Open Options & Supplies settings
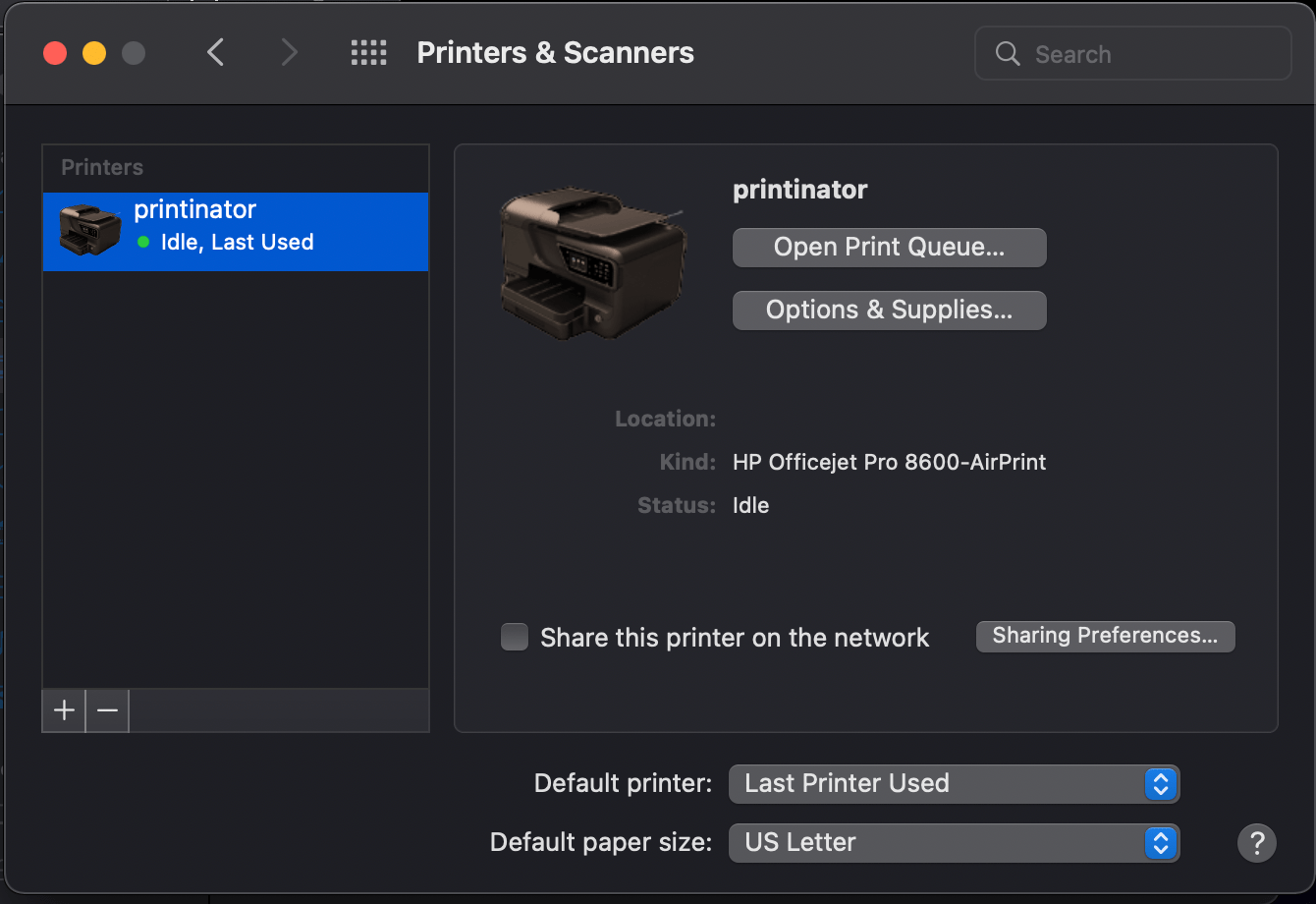This screenshot has height=904, width=1316. coord(888,310)
